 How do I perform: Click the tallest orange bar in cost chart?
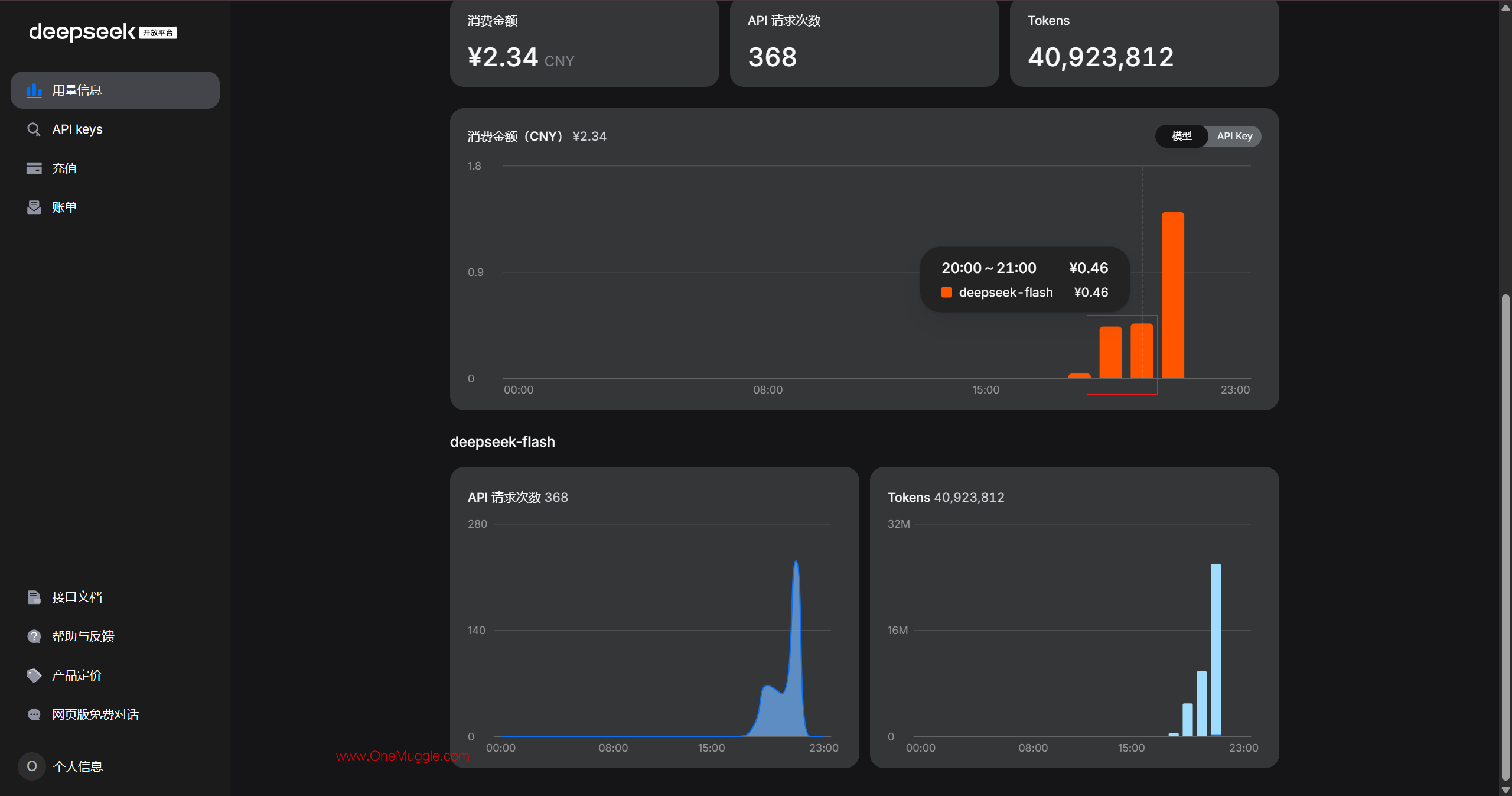[x=1173, y=295]
